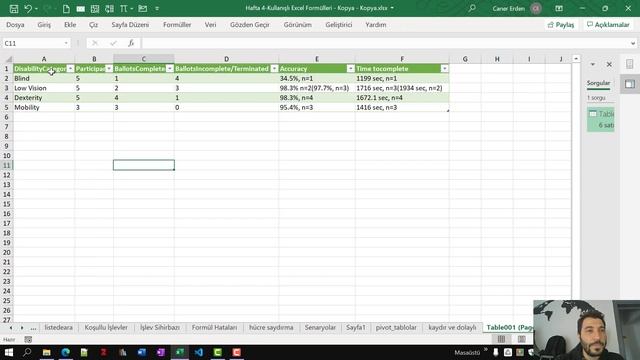Select the Table query item in the Sorgular pane

pos(601,119)
